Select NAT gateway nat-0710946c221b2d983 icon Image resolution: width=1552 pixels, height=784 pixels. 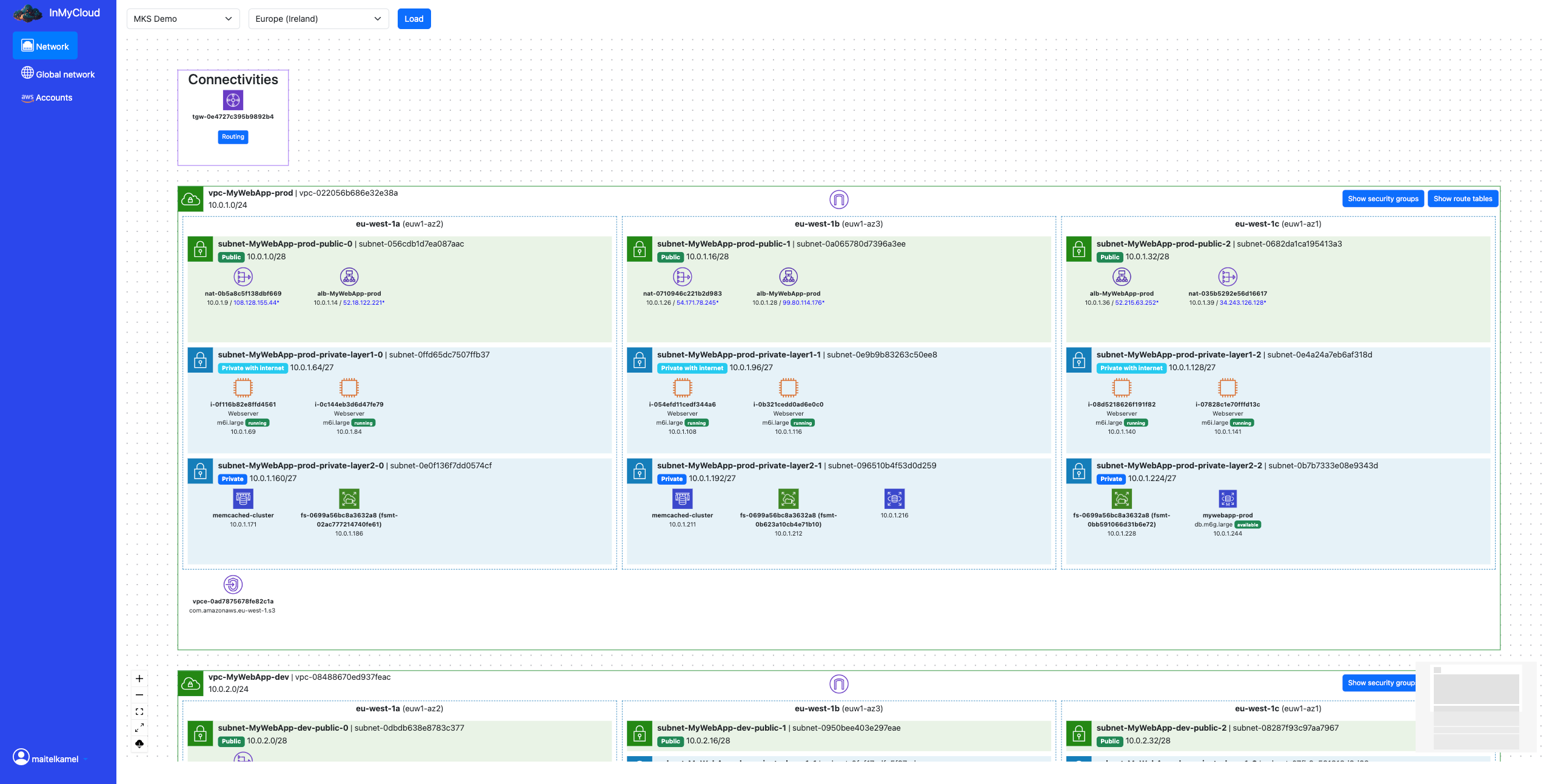[x=683, y=277]
